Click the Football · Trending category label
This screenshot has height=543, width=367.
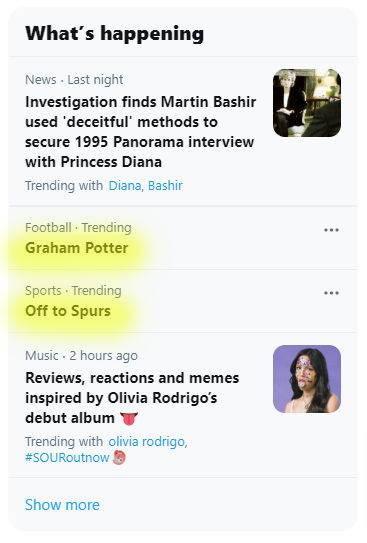click(x=78, y=228)
